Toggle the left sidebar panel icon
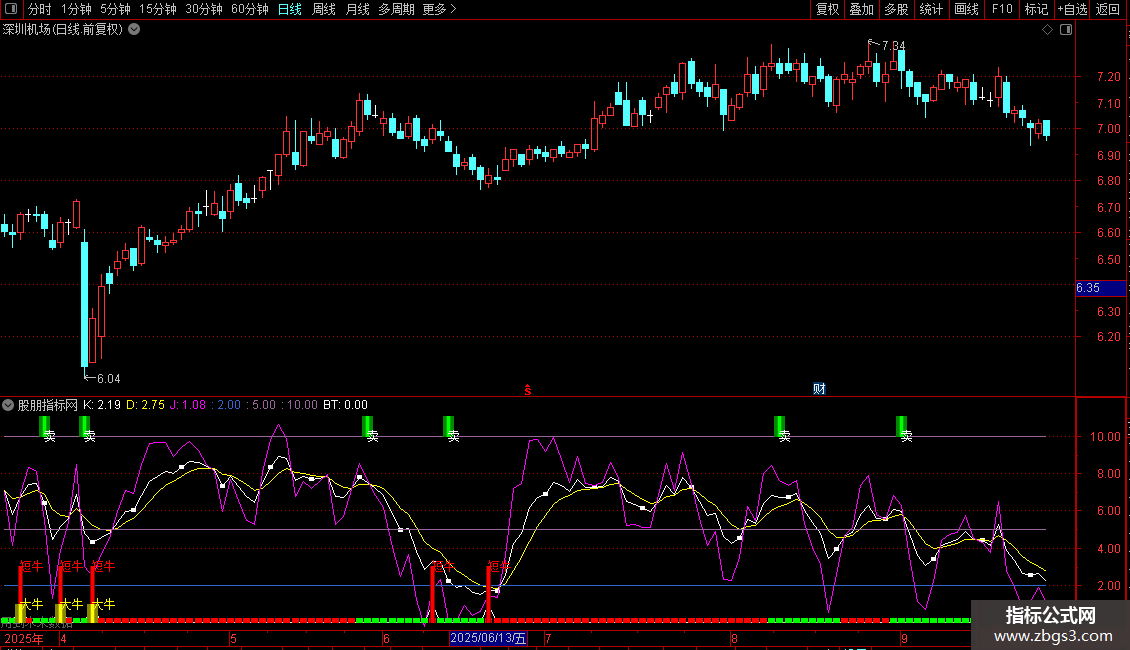This screenshot has height=650, width=1130. click(11, 10)
